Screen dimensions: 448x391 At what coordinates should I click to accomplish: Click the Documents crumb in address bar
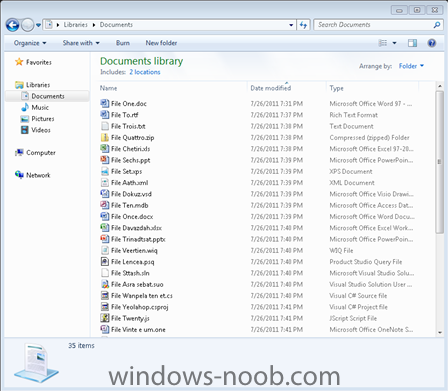pyautogui.click(x=116, y=25)
